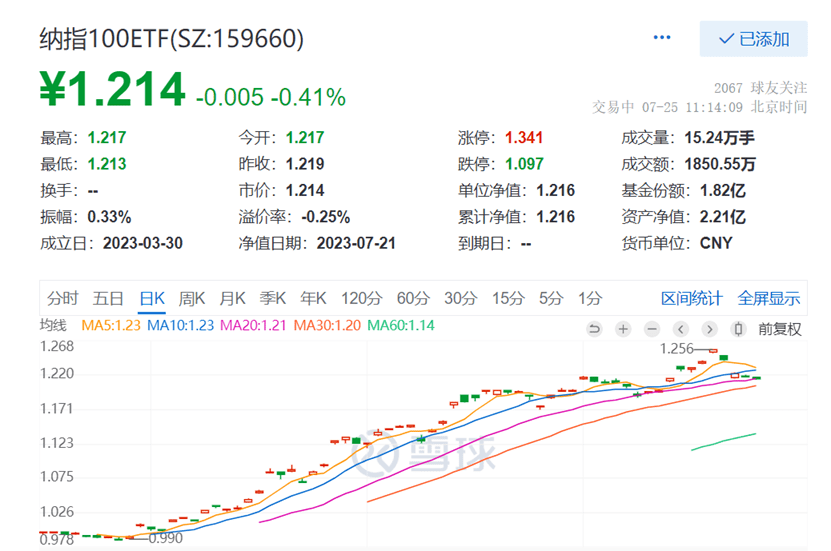Open the 前复权 adjustment dropdown
This screenshot has height=551, width=831.
click(x=779, y=328)
